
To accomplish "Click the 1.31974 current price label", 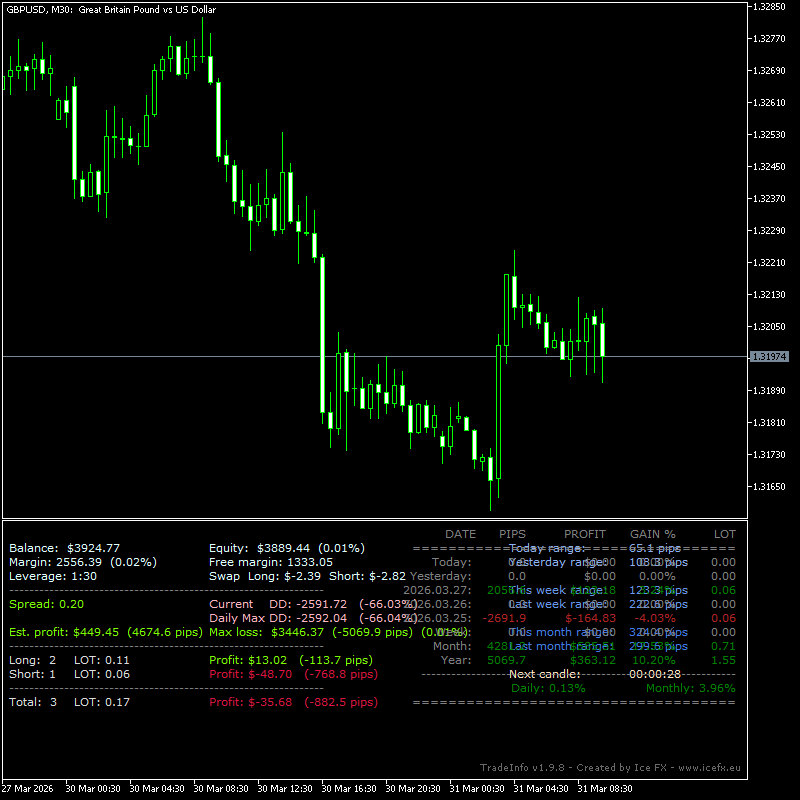I will tap(768, 356).
